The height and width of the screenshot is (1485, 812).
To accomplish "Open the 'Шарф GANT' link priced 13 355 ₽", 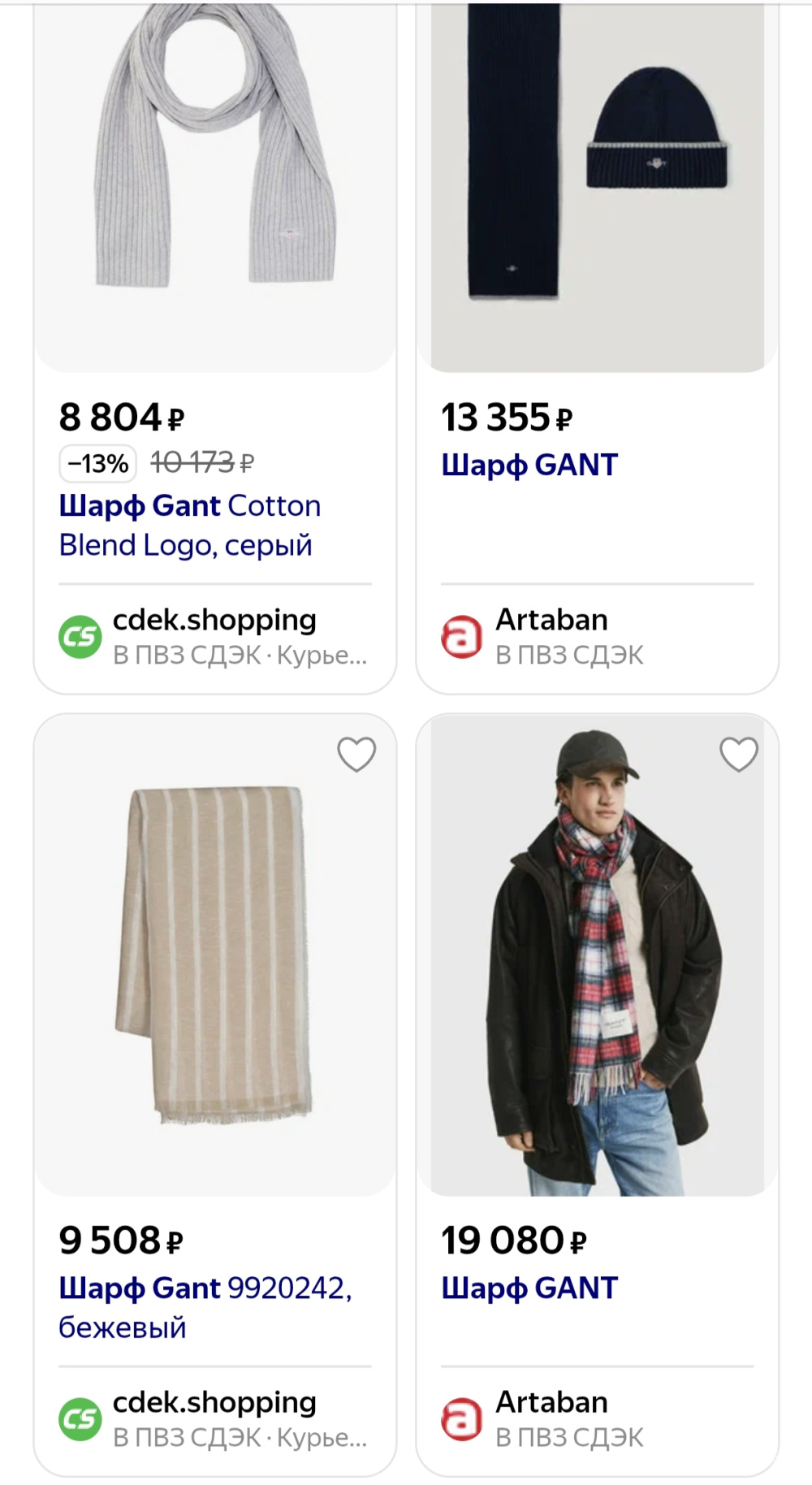I will click(529, 464).
